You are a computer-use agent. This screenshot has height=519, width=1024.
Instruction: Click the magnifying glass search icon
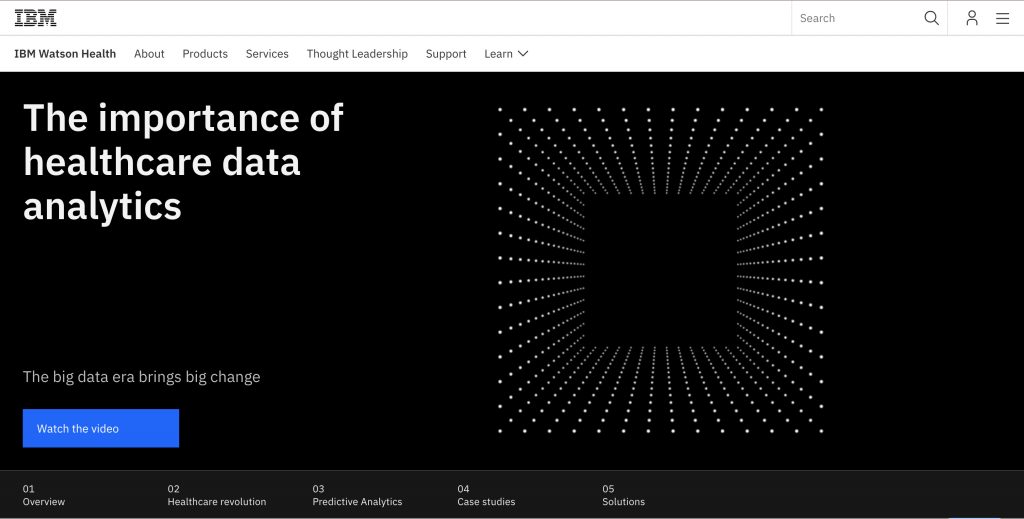coord(931,18)
